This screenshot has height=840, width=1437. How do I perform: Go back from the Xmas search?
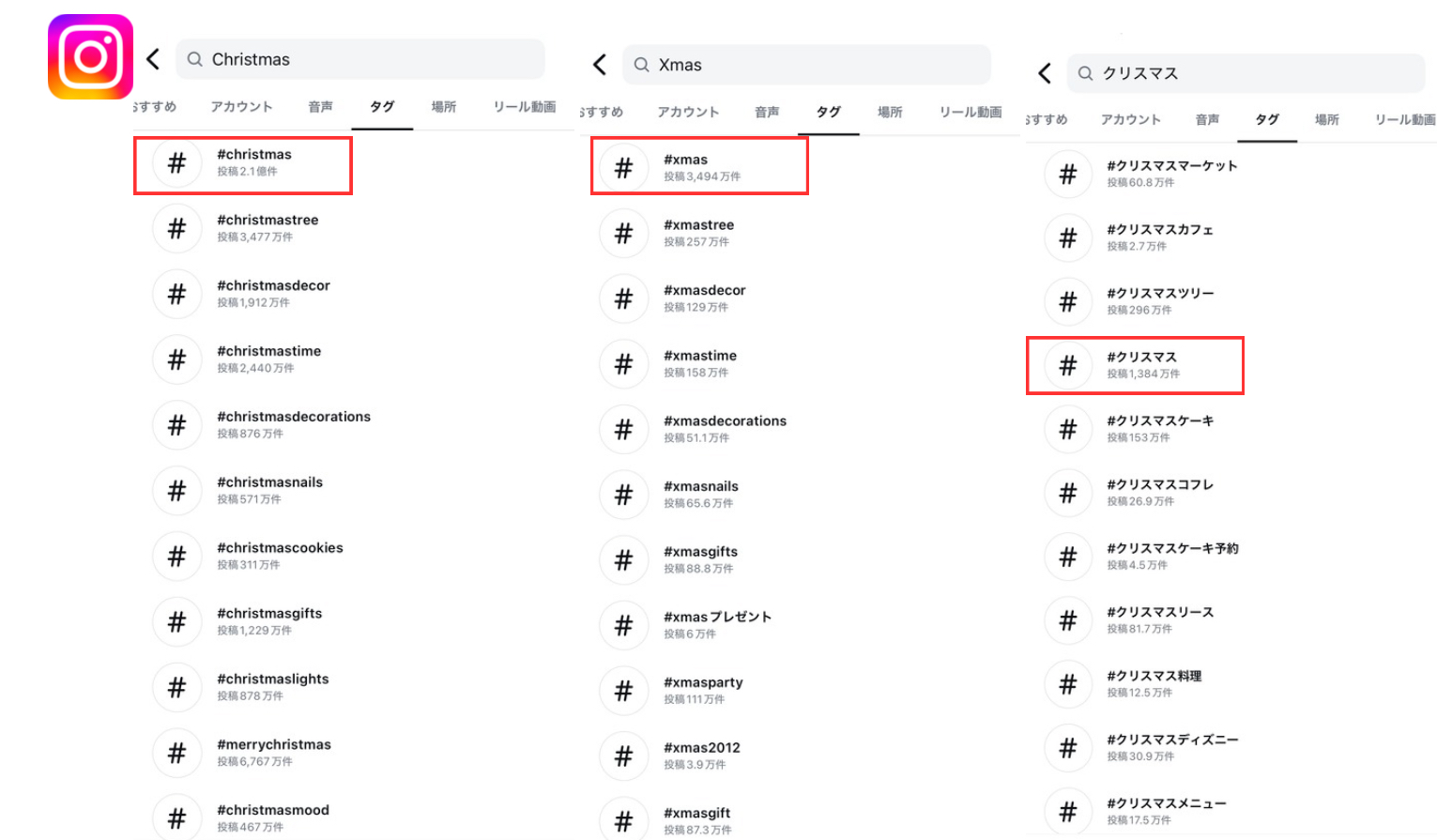click(601, 65)
